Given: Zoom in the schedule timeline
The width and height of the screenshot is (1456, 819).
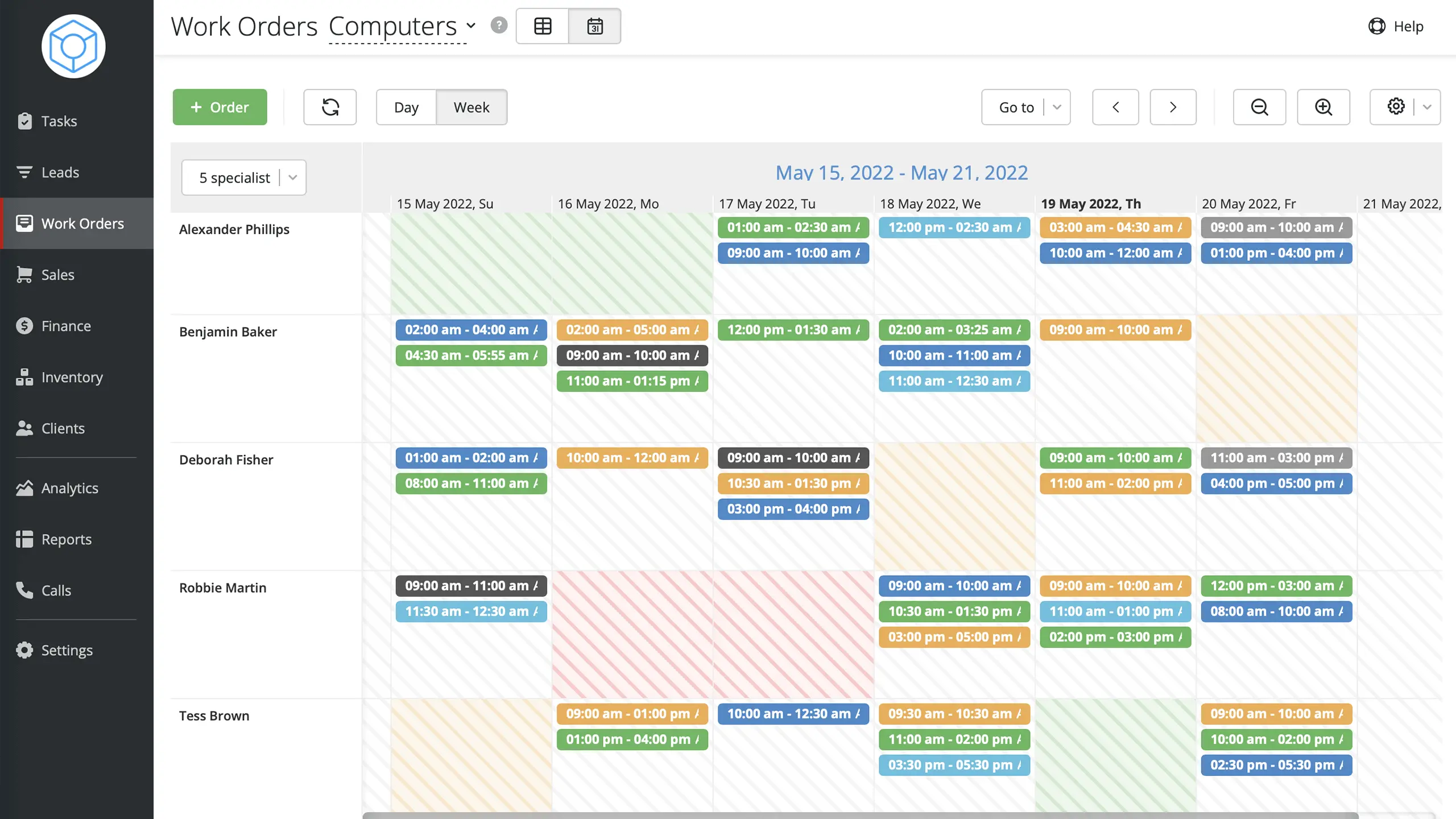Looking at the screenshot, I should [x=1323, y=107].
